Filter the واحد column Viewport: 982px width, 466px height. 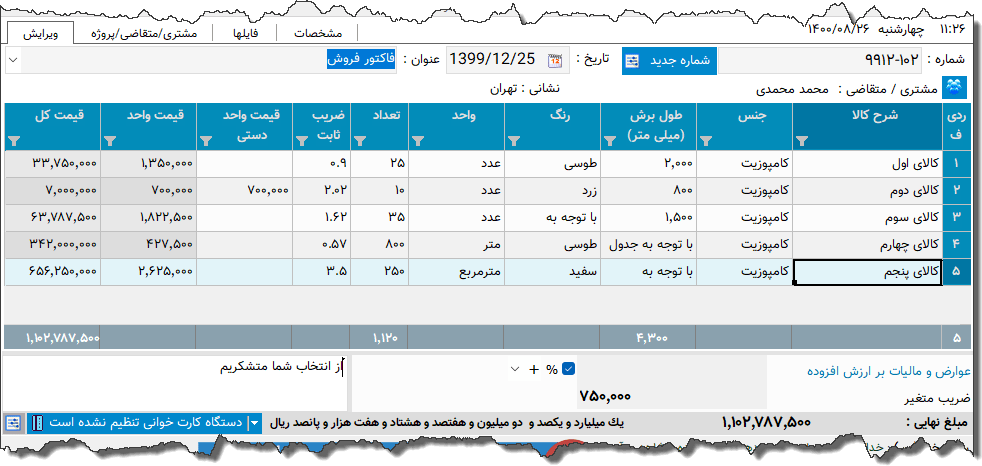(417, 141)
